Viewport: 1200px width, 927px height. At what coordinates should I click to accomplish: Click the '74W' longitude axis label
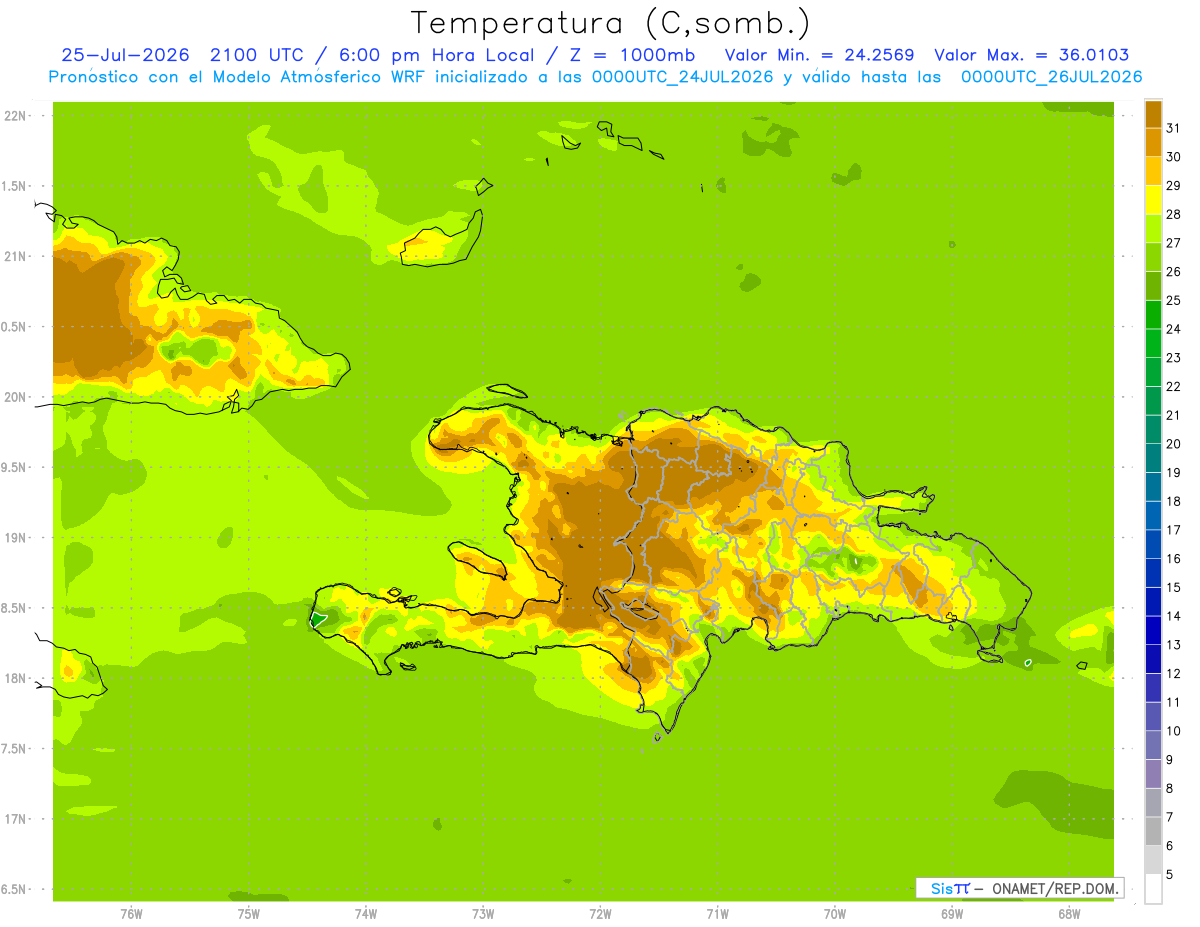[366, 914]
